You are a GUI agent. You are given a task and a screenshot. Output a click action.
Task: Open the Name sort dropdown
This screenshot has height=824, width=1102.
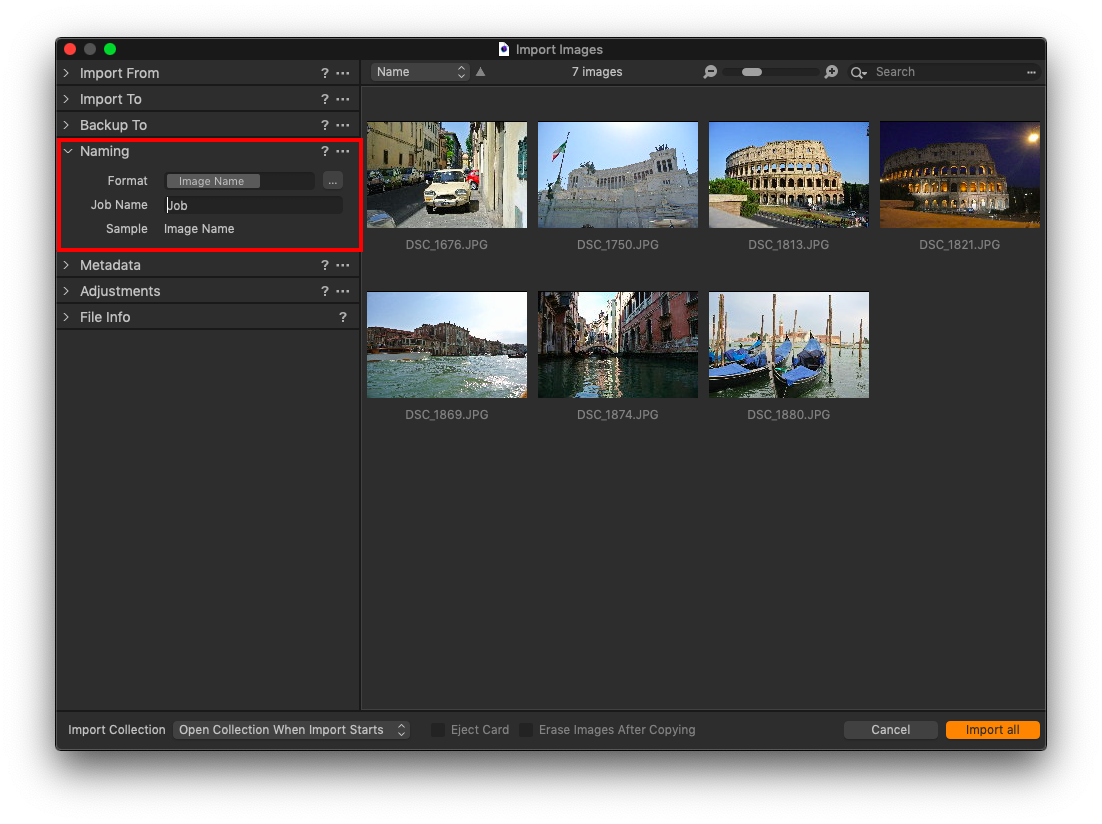420,72
